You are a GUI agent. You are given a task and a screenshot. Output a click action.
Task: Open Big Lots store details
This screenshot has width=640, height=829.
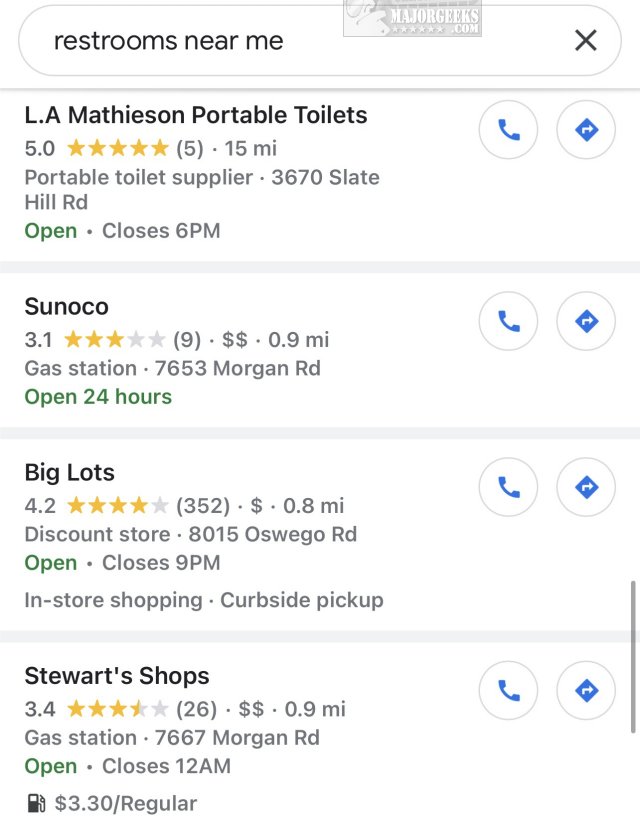(x=68, y=472)
